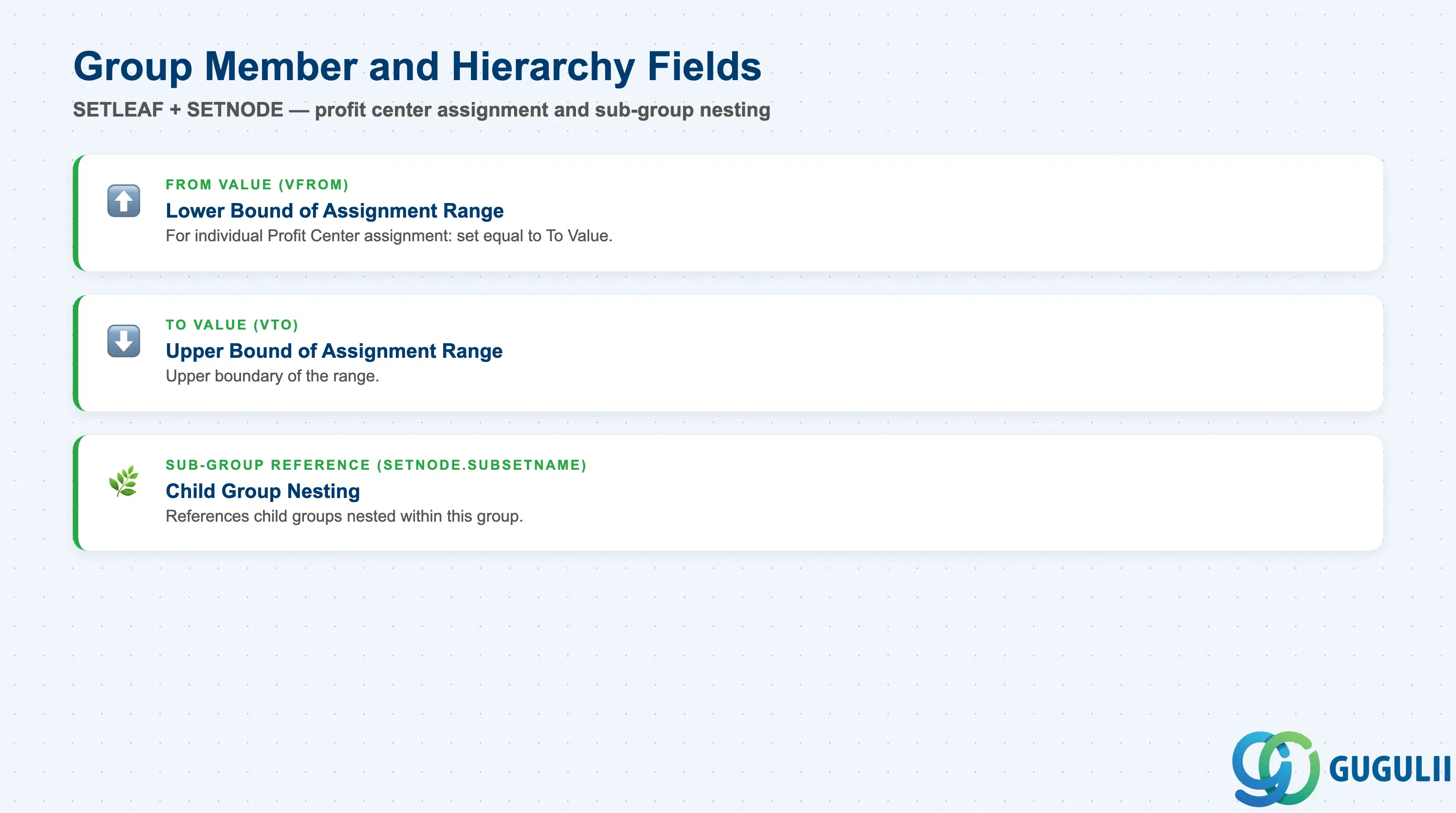Click 'References child groups nested within this group.'
Screen dimensions: 1456x813
[344, 516]
